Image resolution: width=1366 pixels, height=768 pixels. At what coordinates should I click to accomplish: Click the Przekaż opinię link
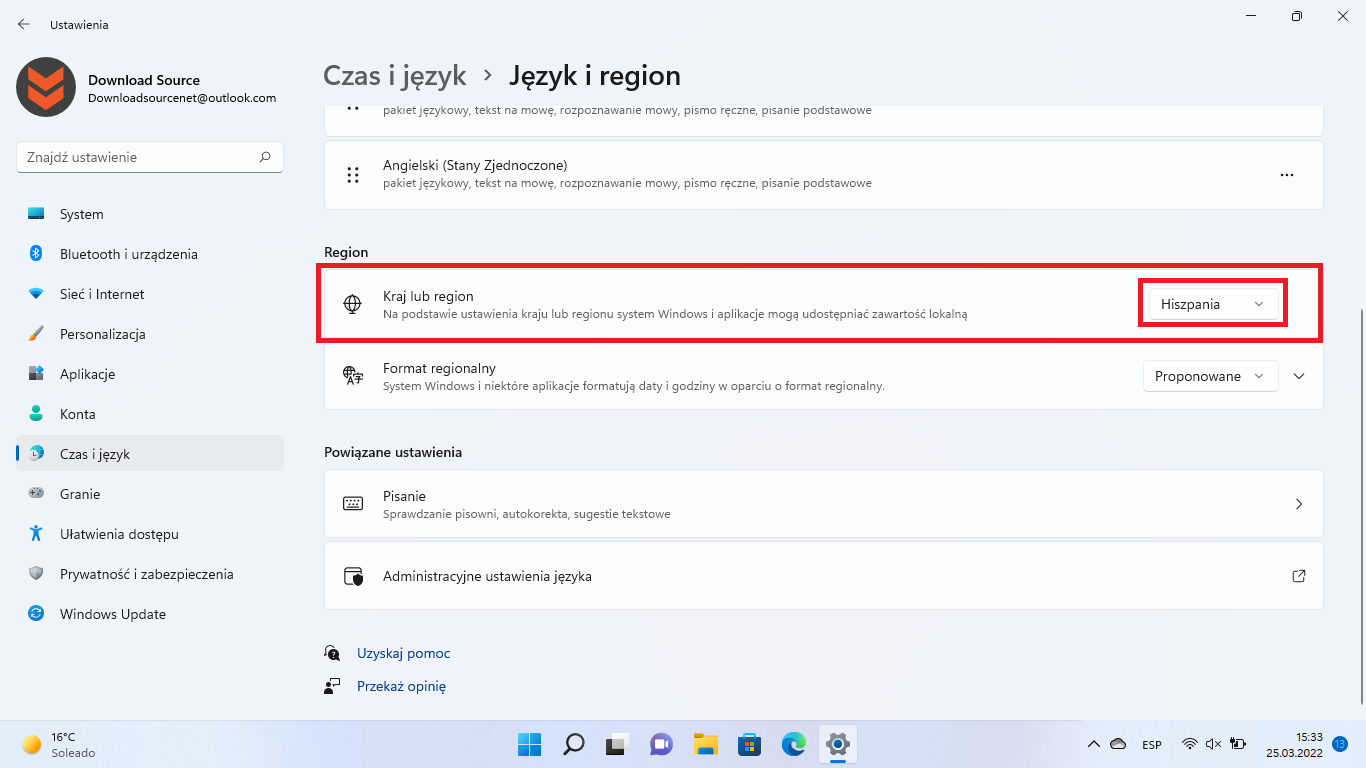click(401, 686)
